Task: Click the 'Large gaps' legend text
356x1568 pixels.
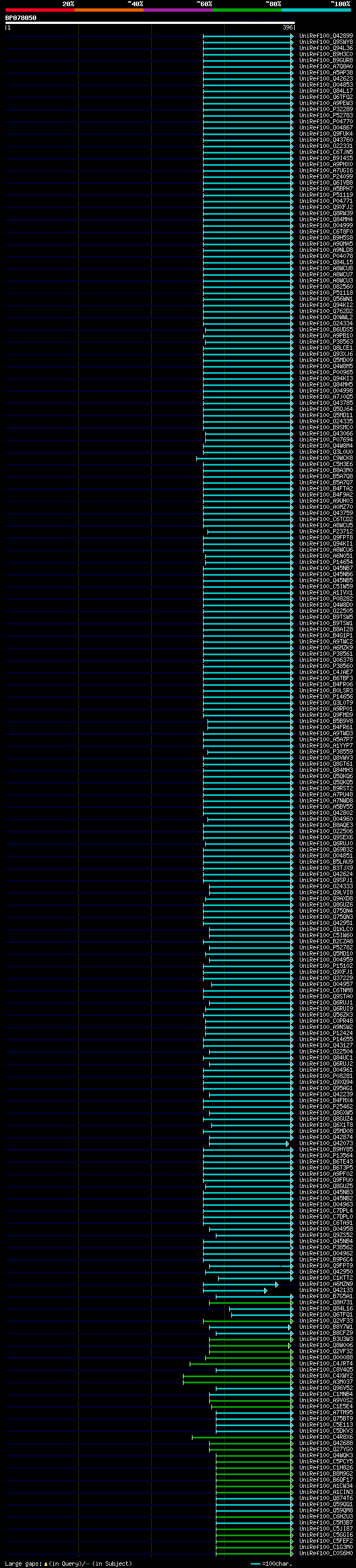Action: click(23, 1564)
